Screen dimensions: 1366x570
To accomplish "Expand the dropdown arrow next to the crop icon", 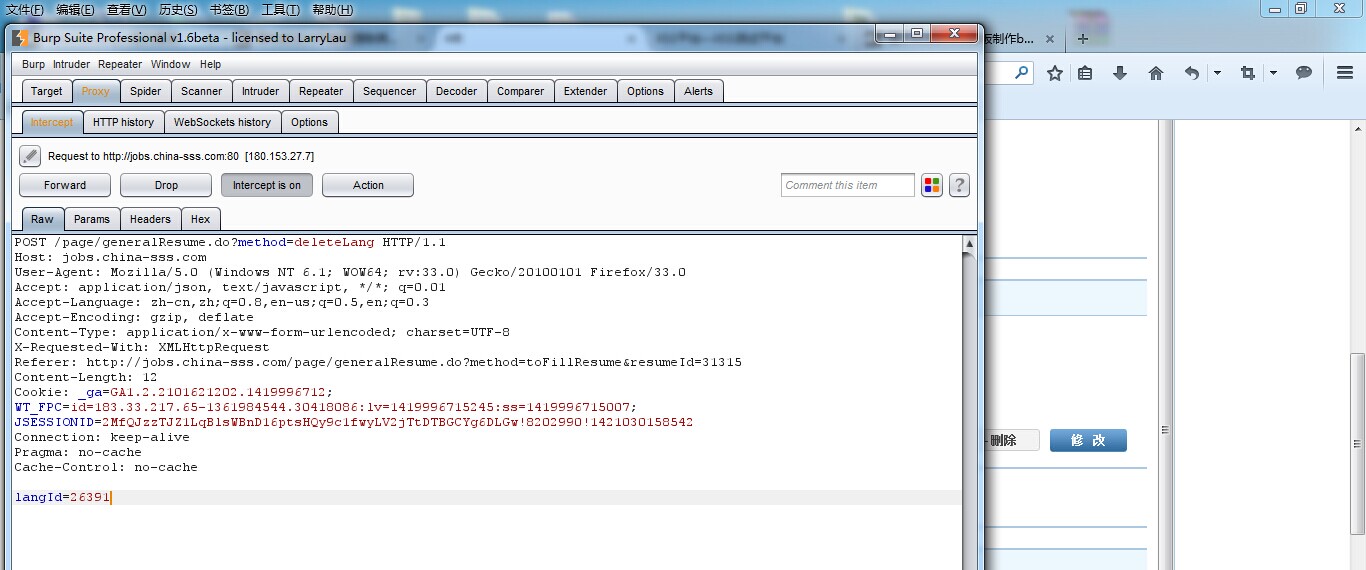I will [1273, 73].
